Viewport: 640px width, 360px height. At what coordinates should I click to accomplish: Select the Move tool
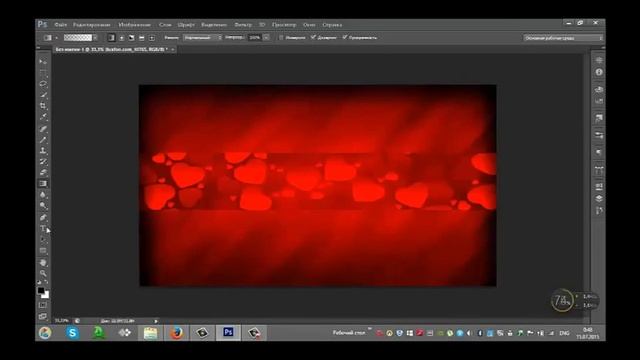pos(43,62)
